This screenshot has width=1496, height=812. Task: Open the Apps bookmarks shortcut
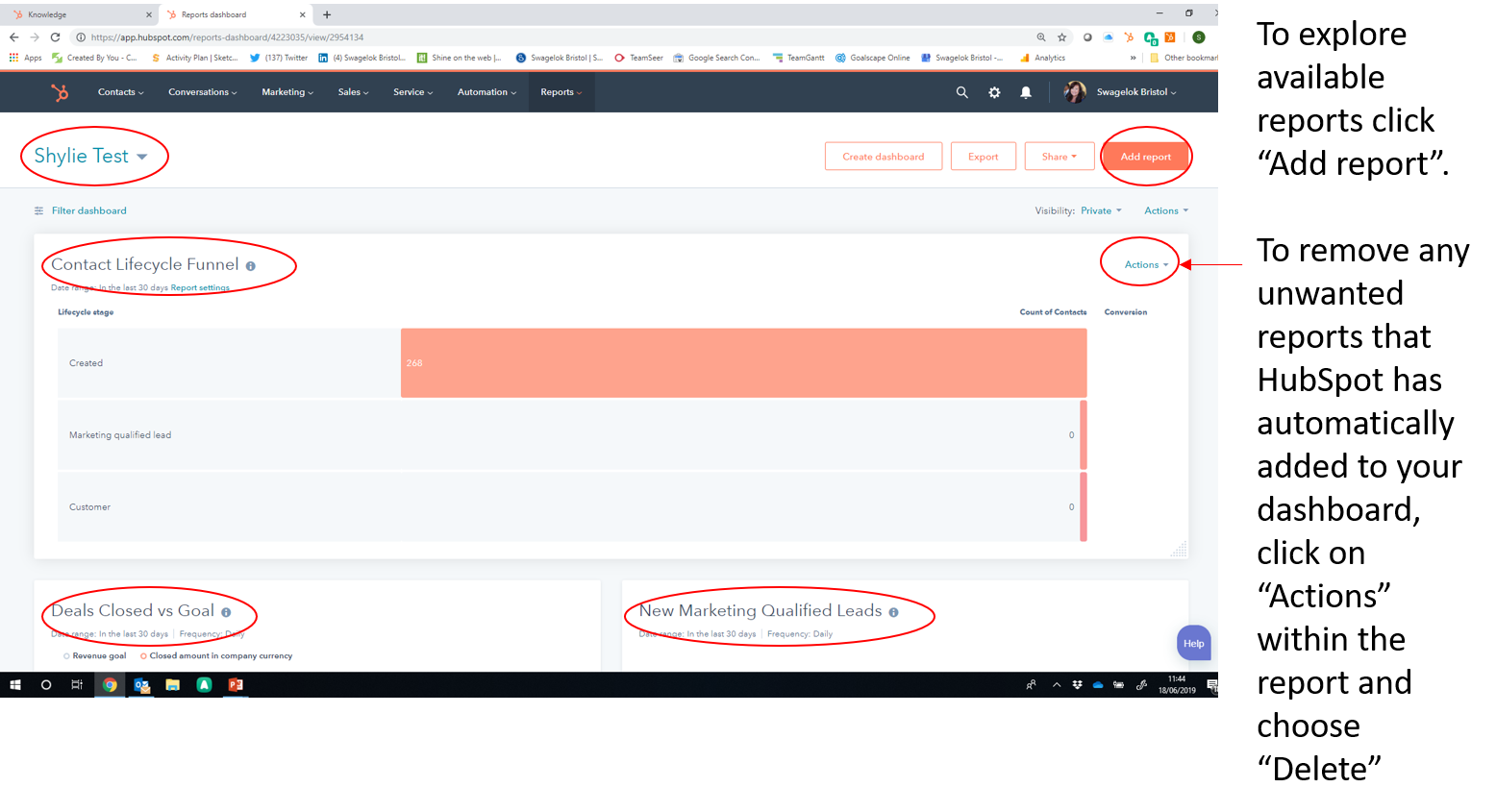coord(26,58)
